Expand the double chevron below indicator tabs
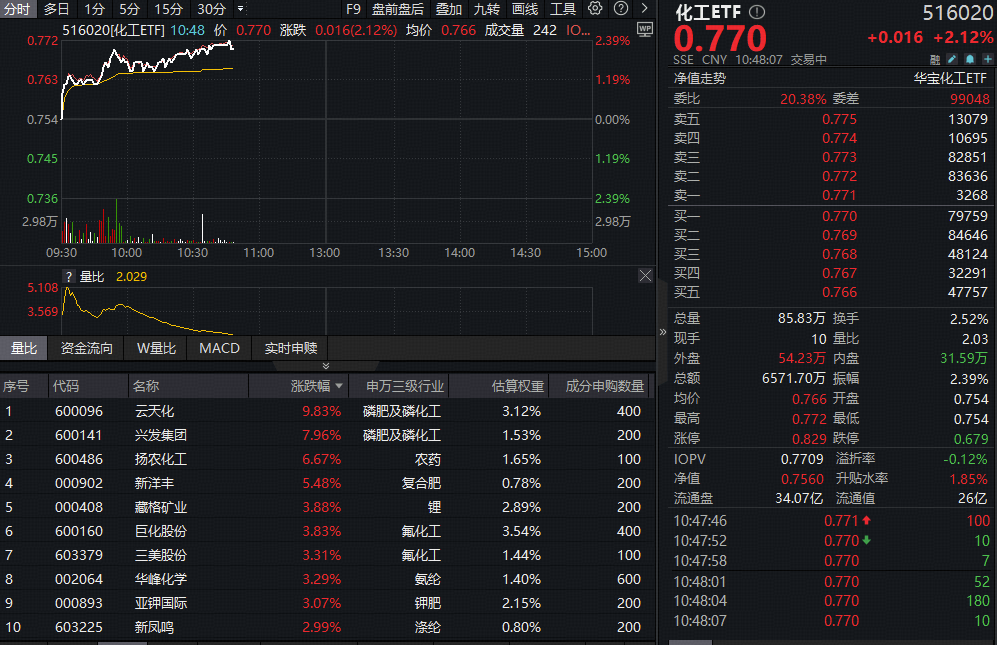Screen dimensions: 997x645 pyautogui.click(x=323, y=367)
